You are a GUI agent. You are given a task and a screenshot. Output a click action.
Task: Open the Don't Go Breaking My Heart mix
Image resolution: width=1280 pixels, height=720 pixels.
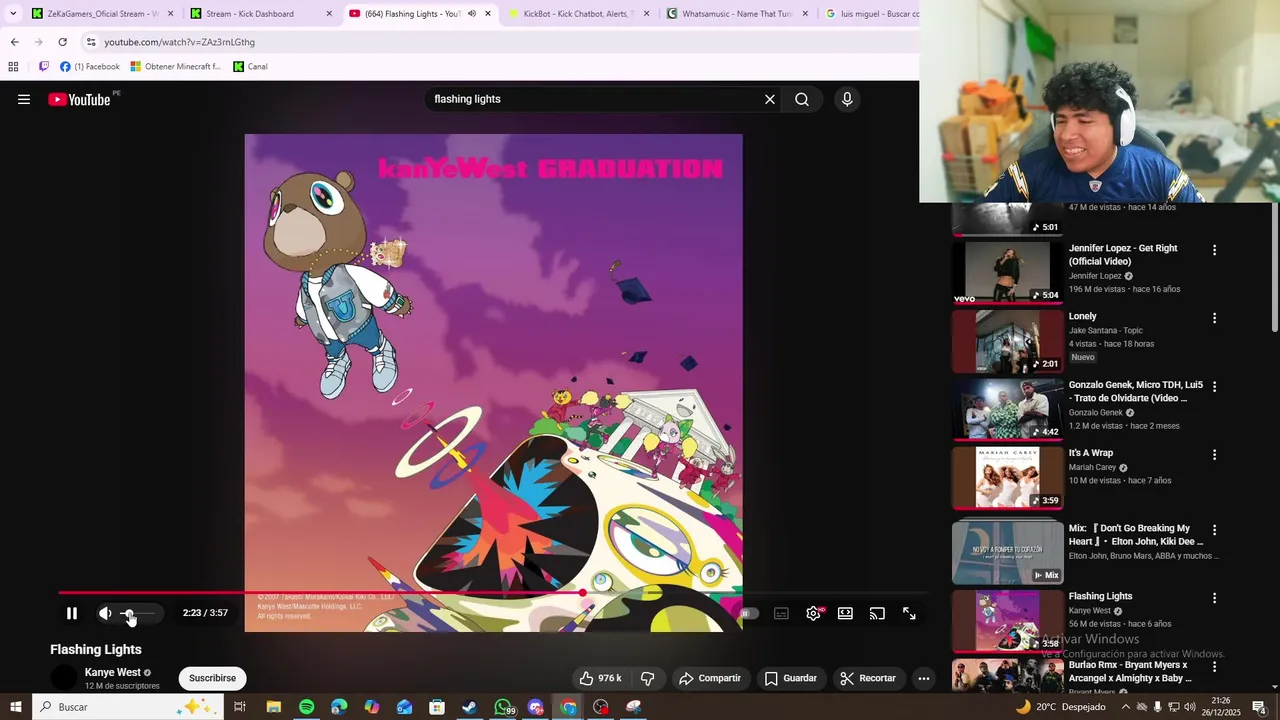1007,552
